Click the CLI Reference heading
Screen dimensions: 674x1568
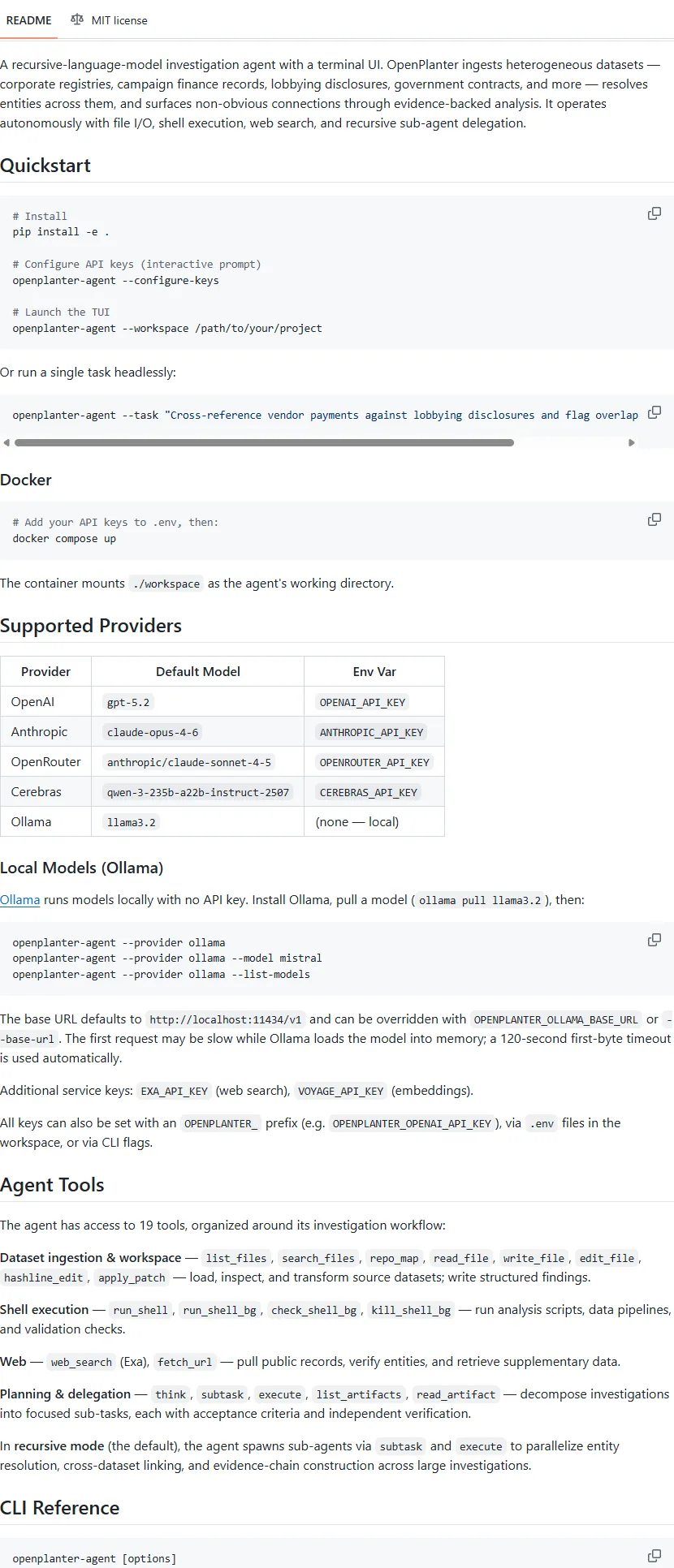click(x=60, y=1508)
